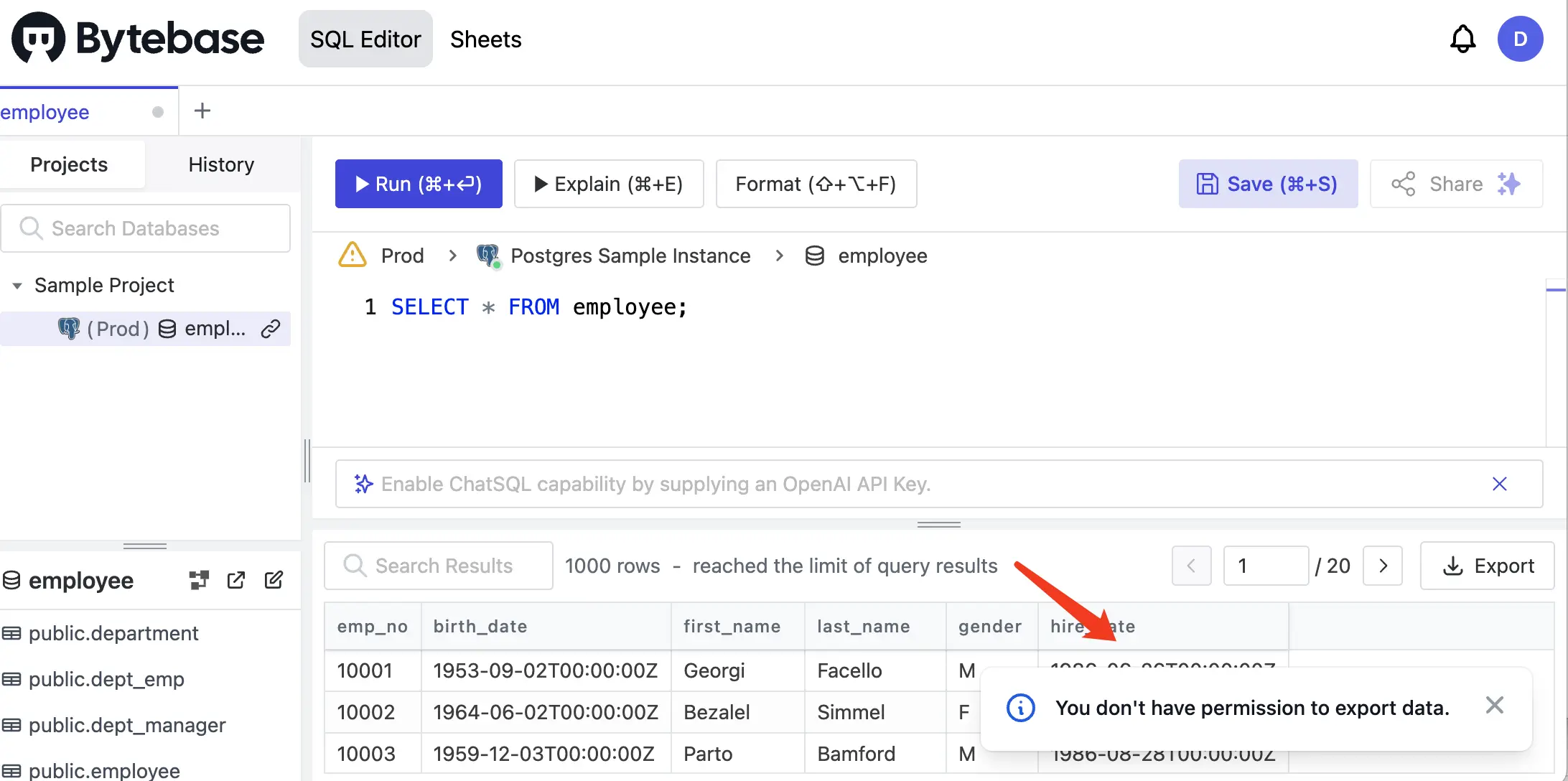The width and height of the screenshot is (1568, 781).
Task: Close the export permission notification
Action: 1494,706
